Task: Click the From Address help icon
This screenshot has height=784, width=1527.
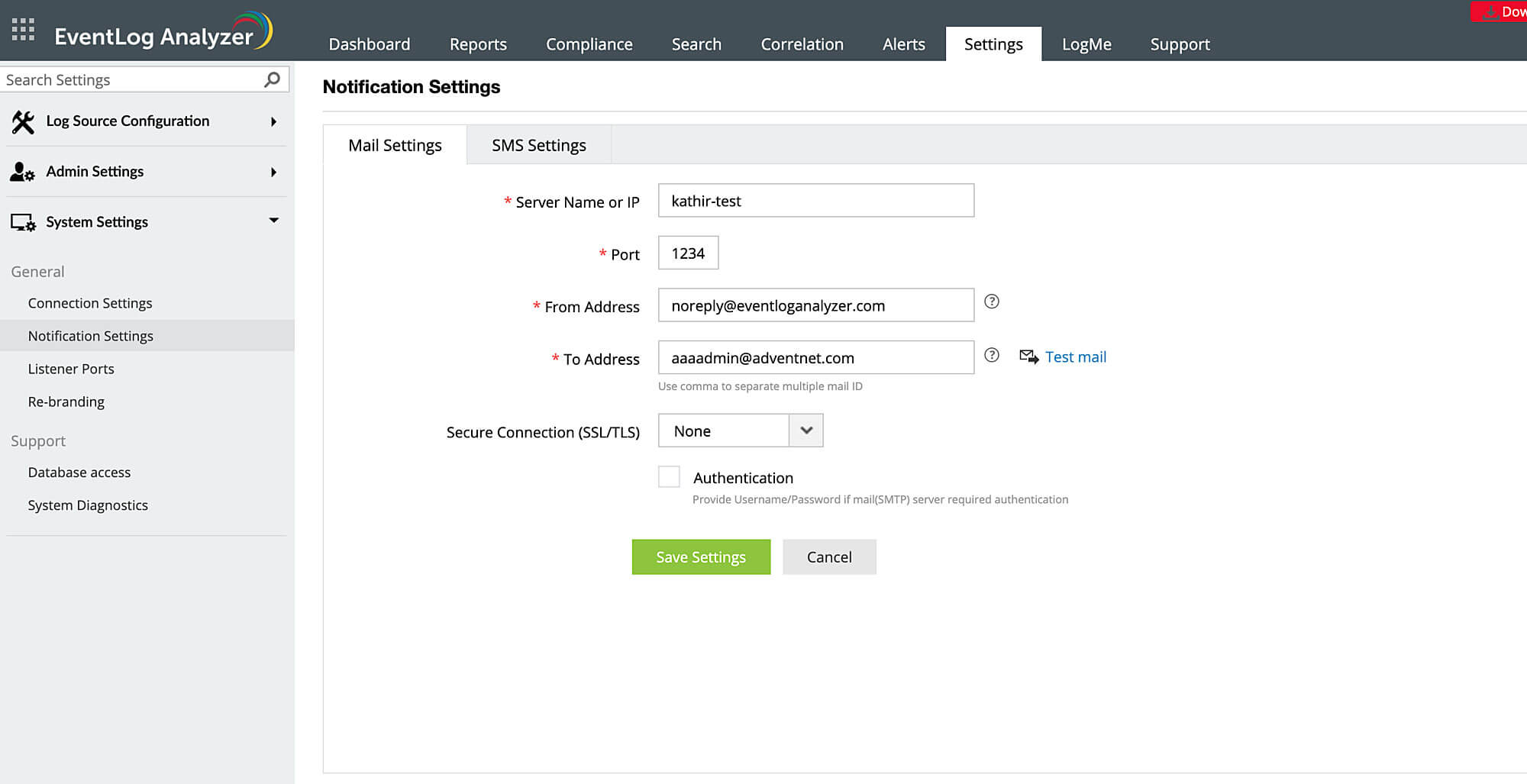Action: click(x=992, y=302)
